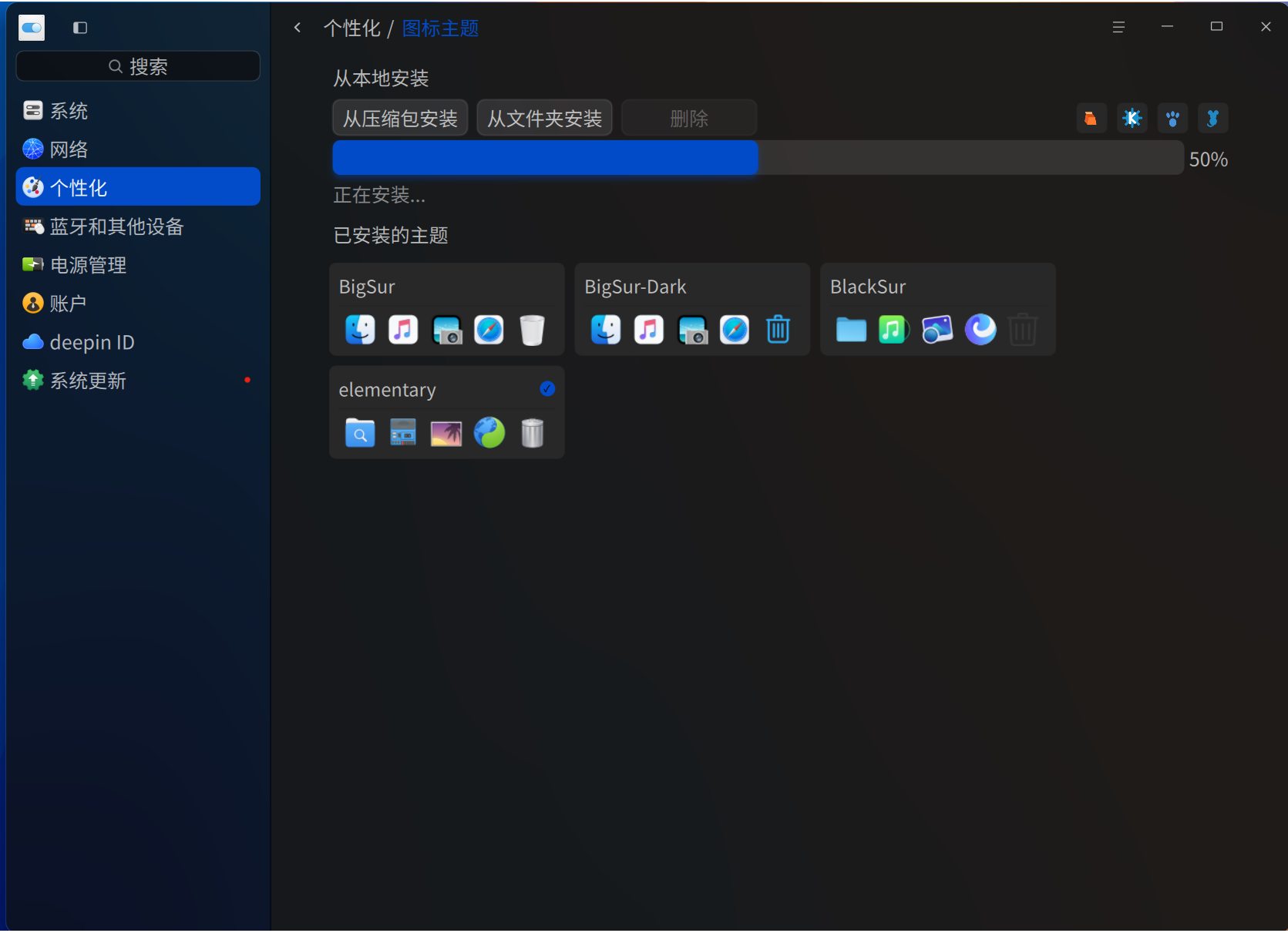Select the BlackSur theme card

coord(937,309)
